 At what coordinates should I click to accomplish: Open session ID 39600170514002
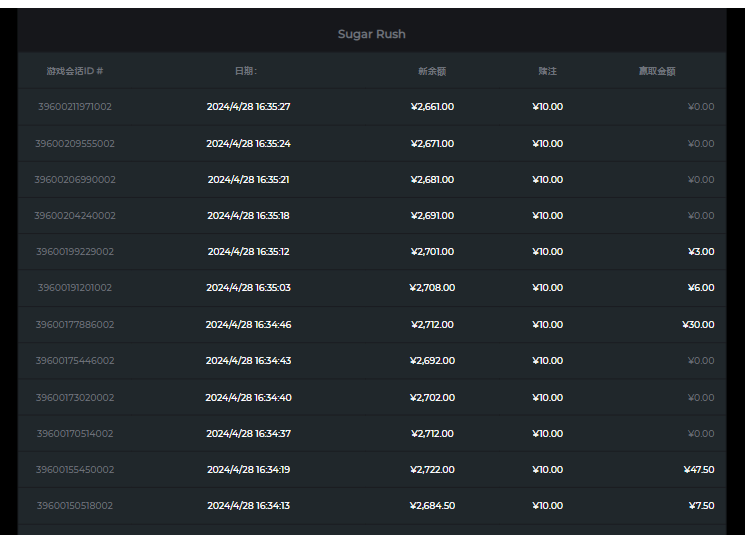75,434
